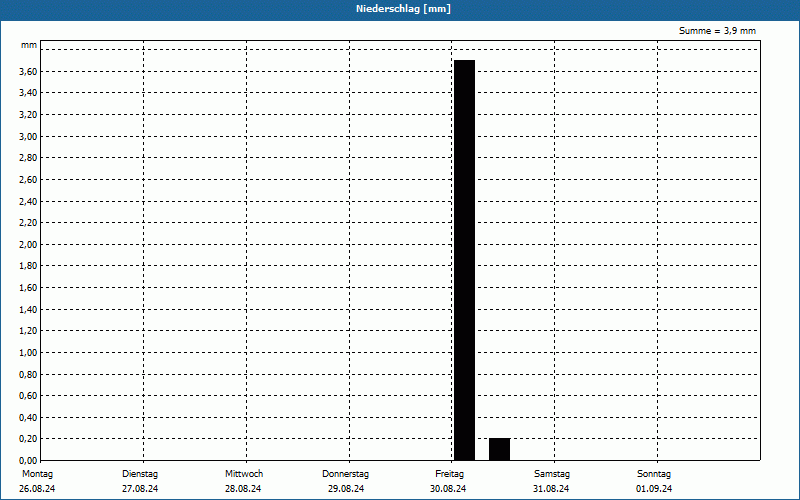Click the Freitag day label
800x500 pixels.
tap(449, 474)
